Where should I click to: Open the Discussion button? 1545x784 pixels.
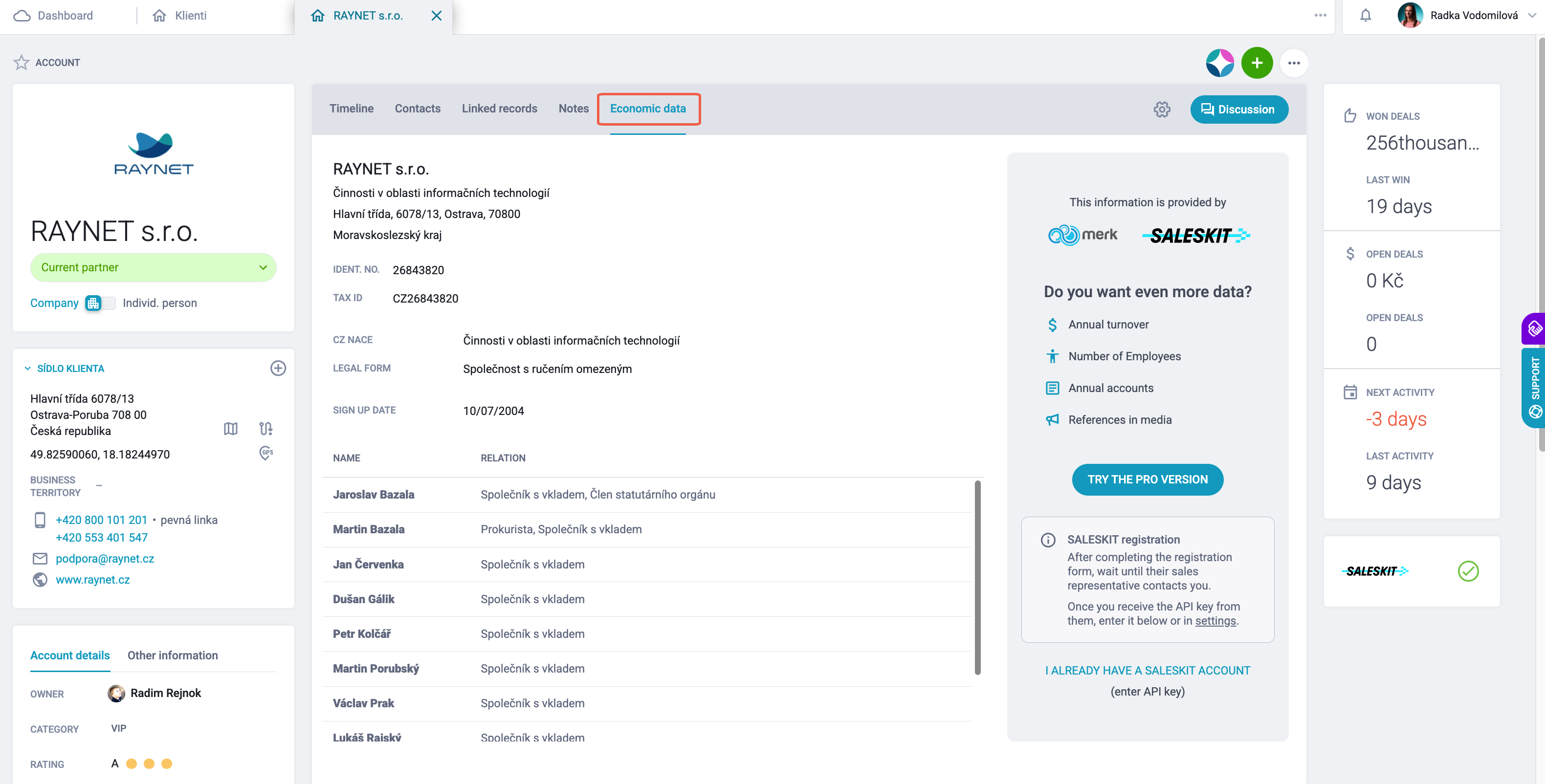[1239, 109]
